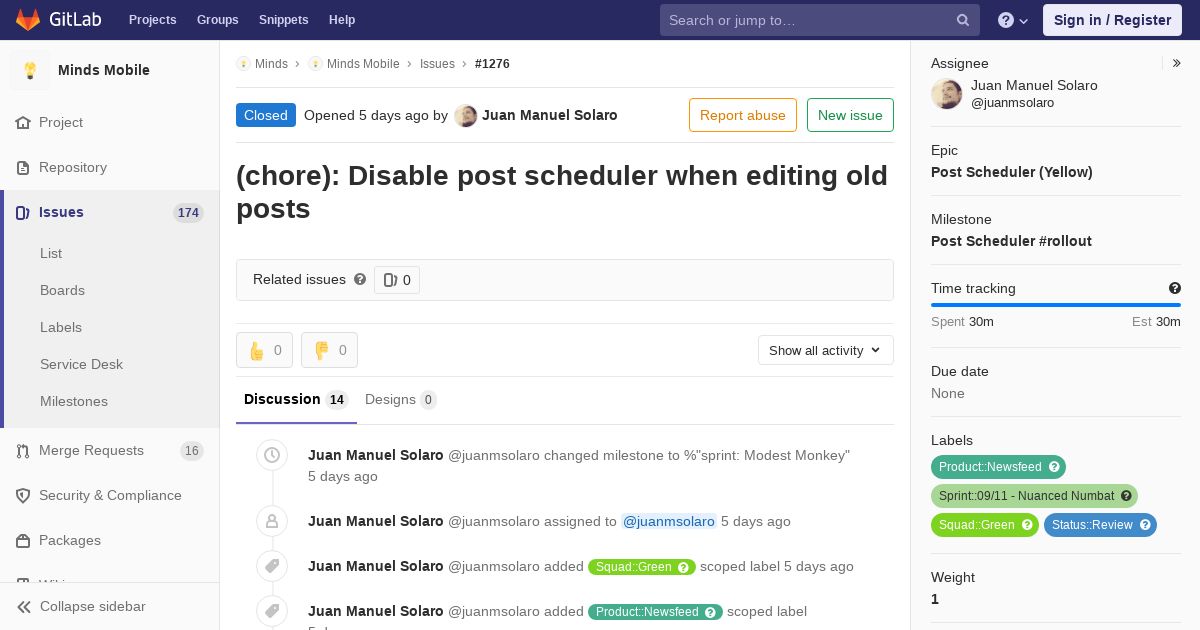Click help icon on sidebar Squad::Green label
The width and height of the screenshot is (1200, 630).
click(x=1027, y=525)
